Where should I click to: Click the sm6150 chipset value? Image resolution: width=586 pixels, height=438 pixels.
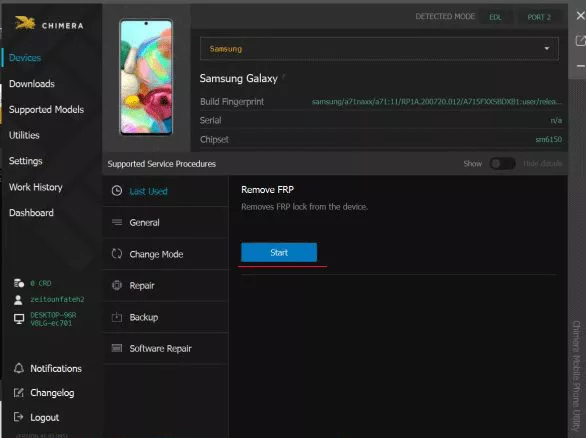[549, 139]
